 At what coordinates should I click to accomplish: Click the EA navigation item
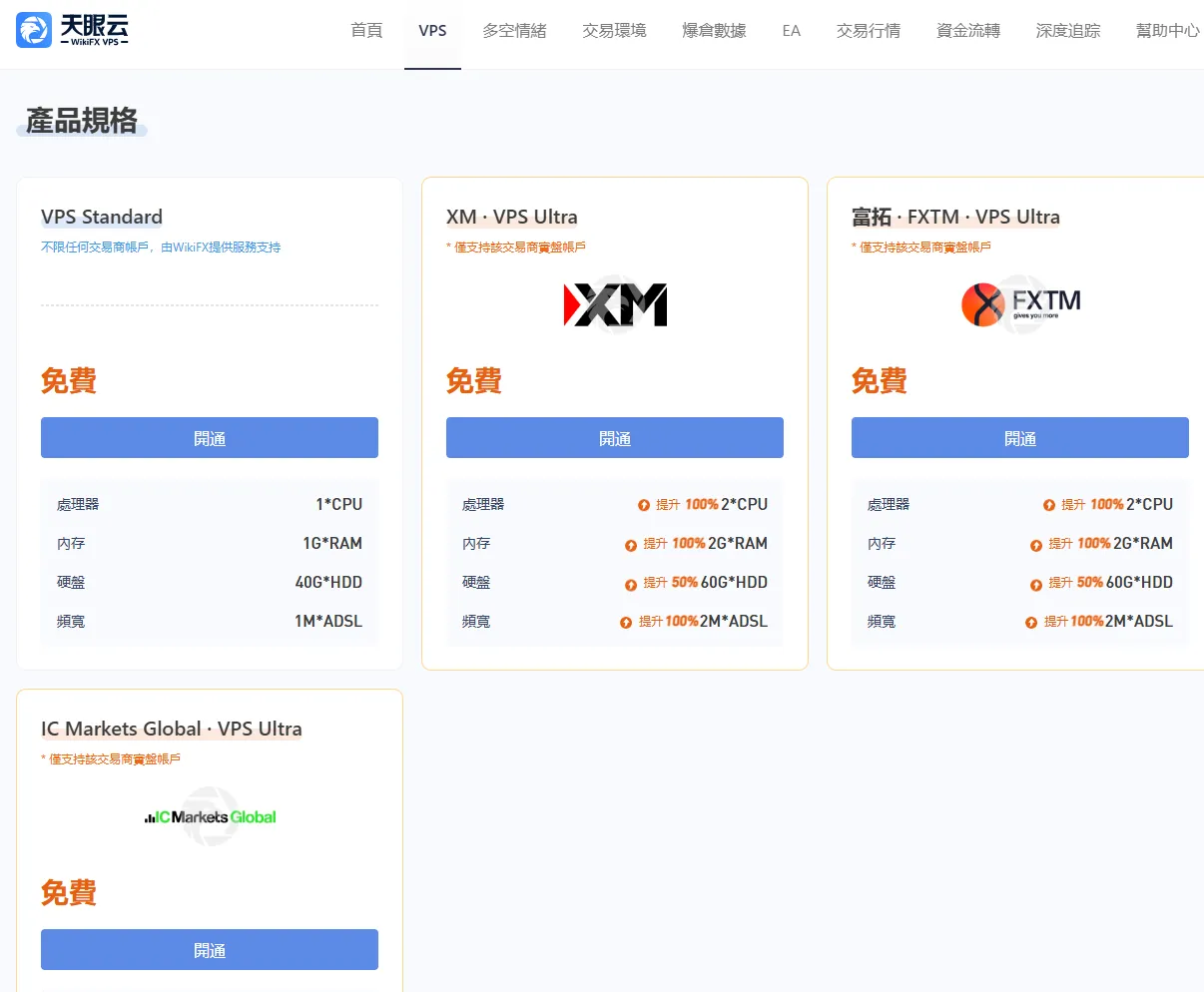792,31
